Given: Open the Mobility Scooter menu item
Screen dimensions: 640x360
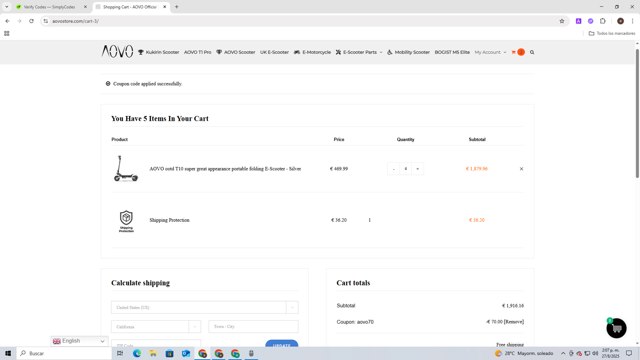Looking at the screenshot, I should coord(408,52).
